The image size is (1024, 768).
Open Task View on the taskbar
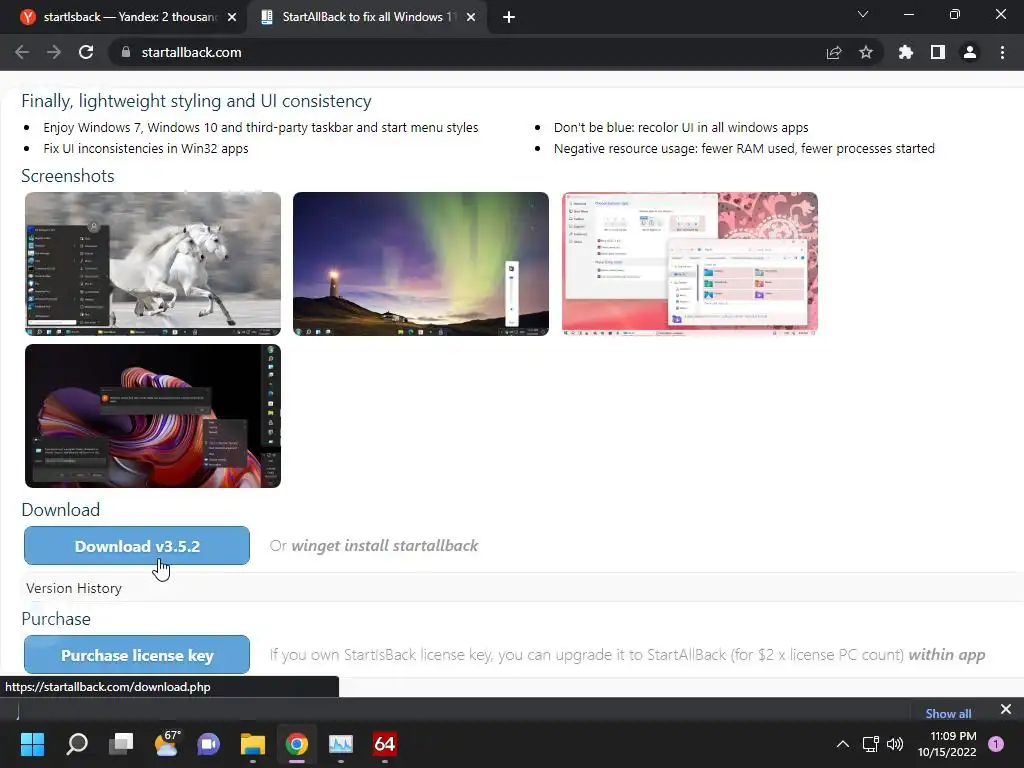121,744
